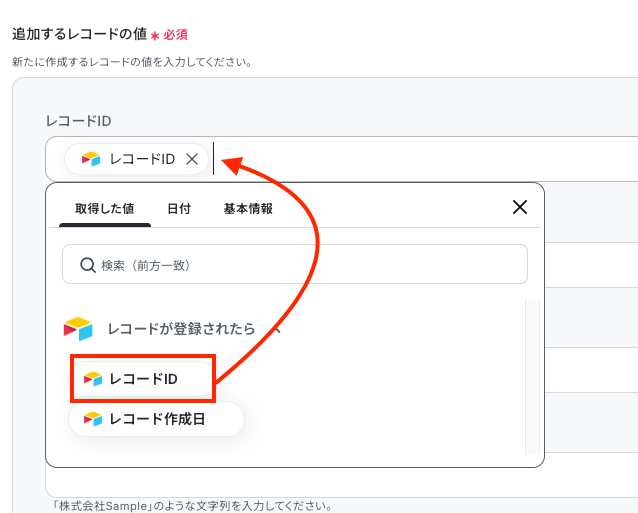Click the magnifier search icon
638x513 pixels.
87,265
